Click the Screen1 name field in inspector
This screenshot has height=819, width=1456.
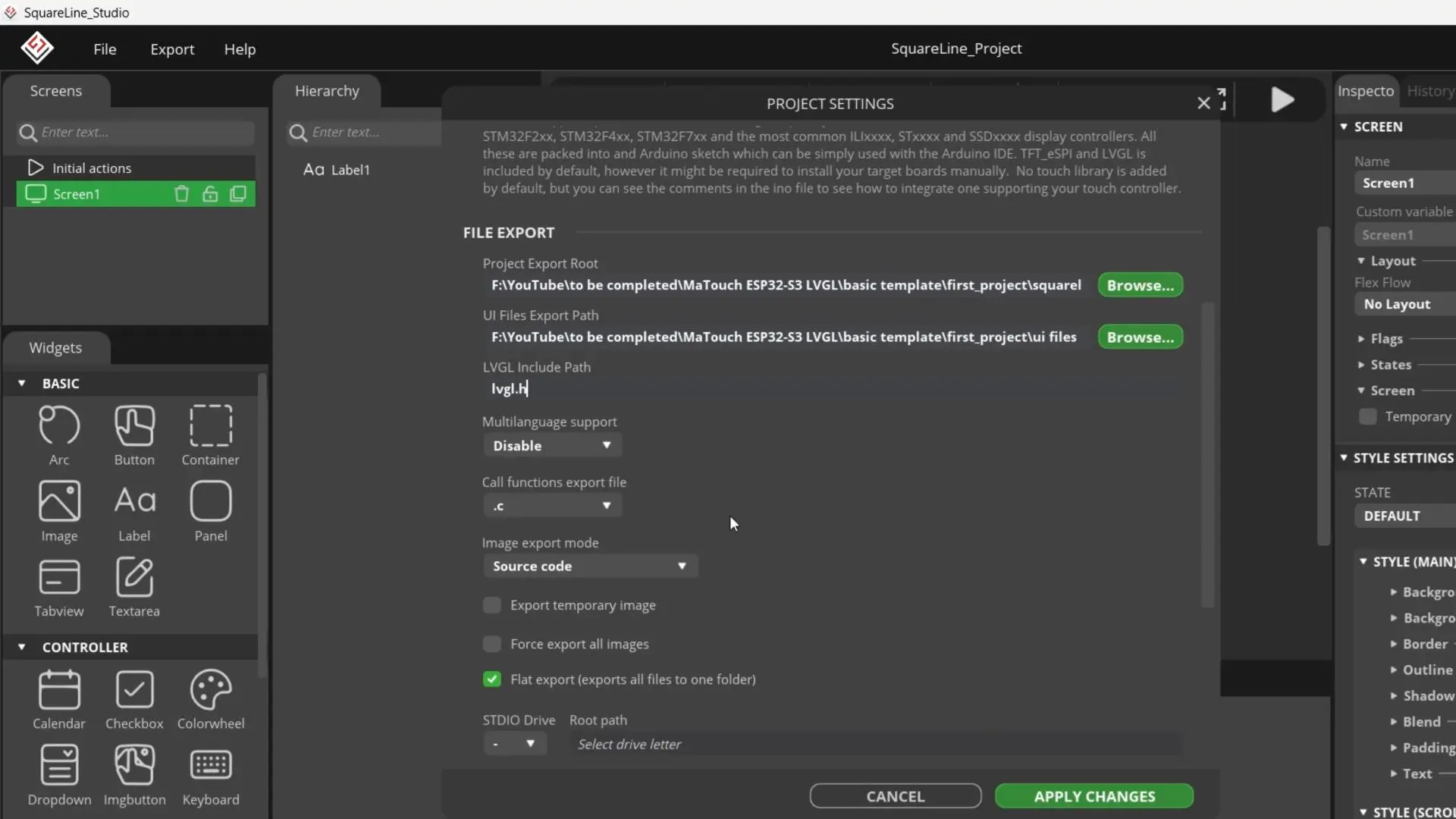point(1405,183)
